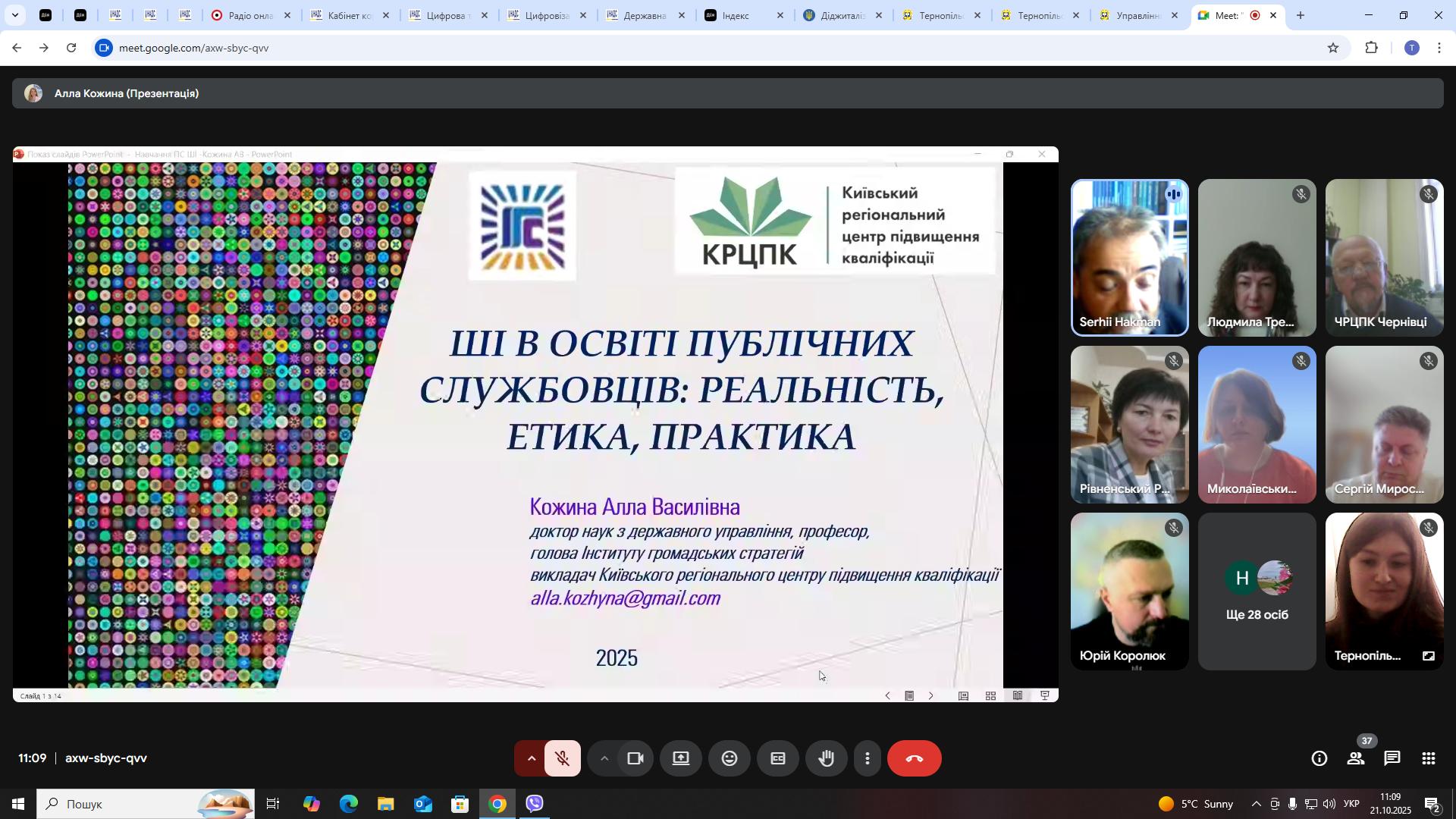
Task: Open Viber from the Windows taskbar
Action: pyautogui.click(x=535, y=804)
